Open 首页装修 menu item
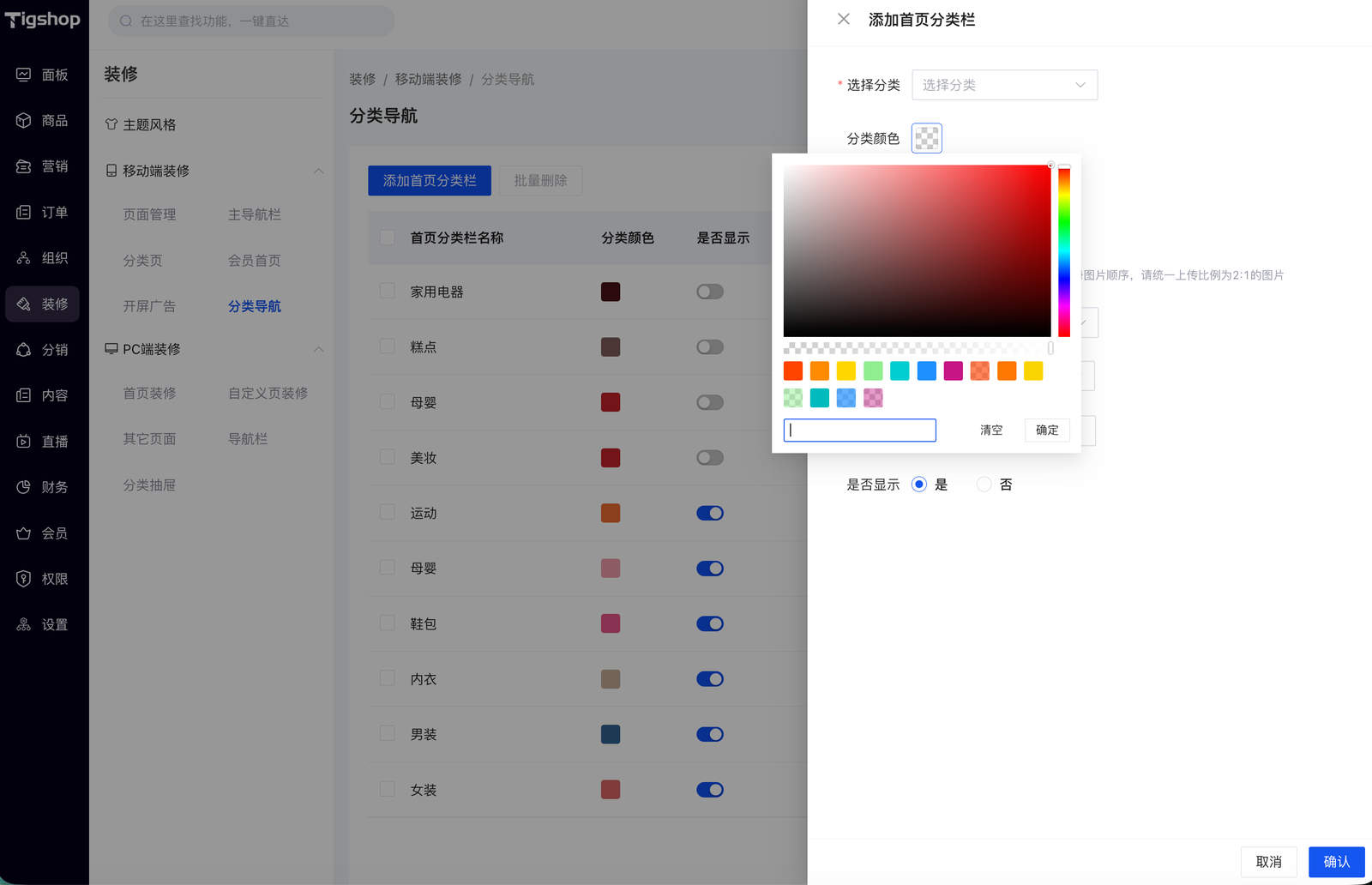The height and width of the screenshot is (885, 1372). point(149,393)
